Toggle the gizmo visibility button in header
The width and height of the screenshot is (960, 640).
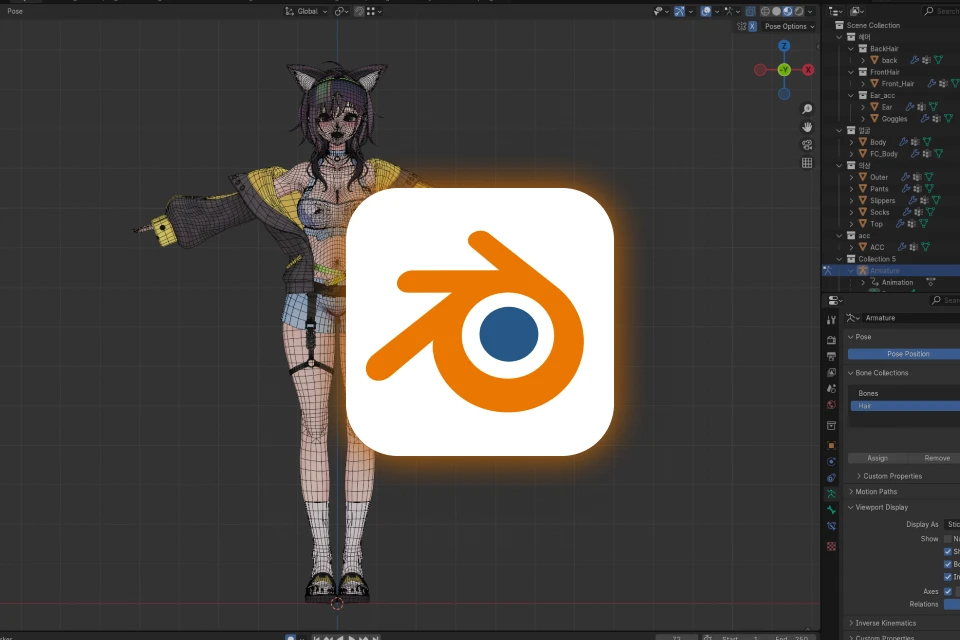pyautogui.click(x=679, y=11)
